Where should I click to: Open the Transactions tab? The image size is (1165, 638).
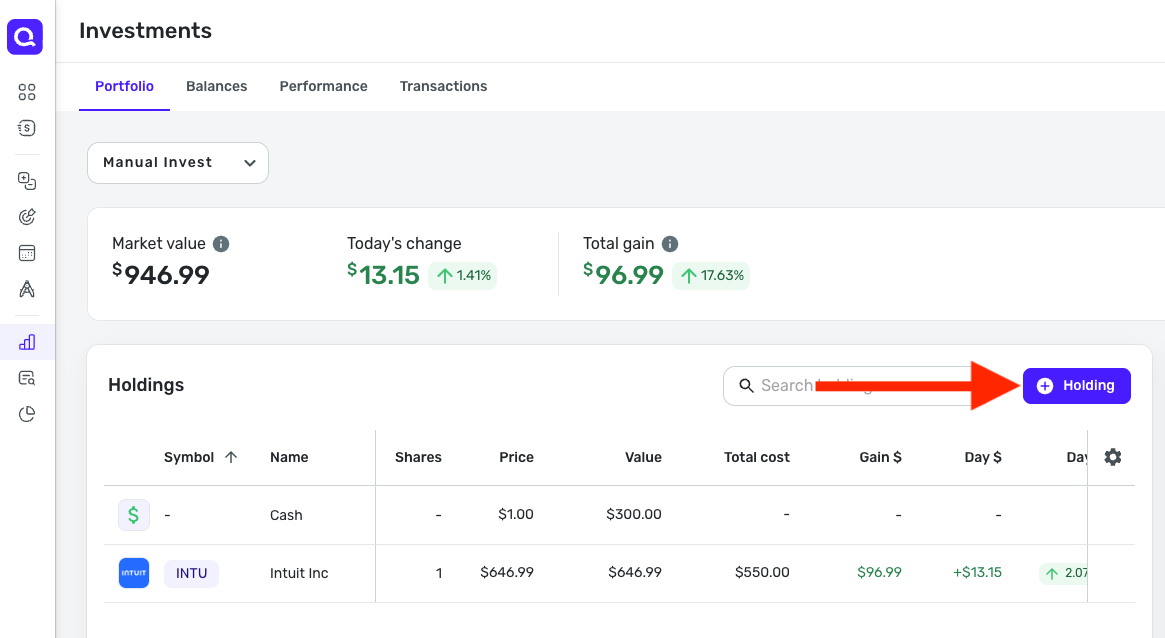pos(443,86)
